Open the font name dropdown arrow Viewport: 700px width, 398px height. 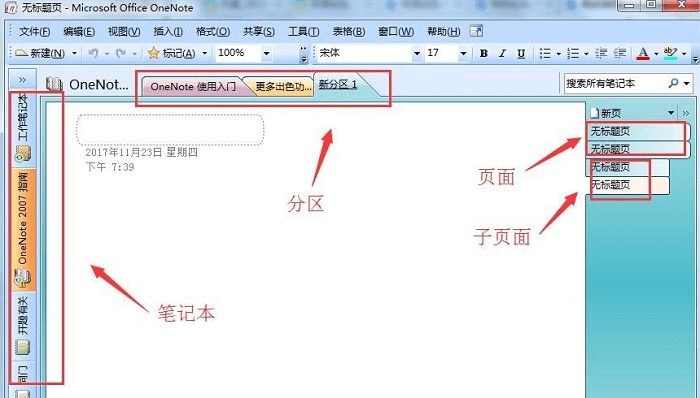[417, 54]
